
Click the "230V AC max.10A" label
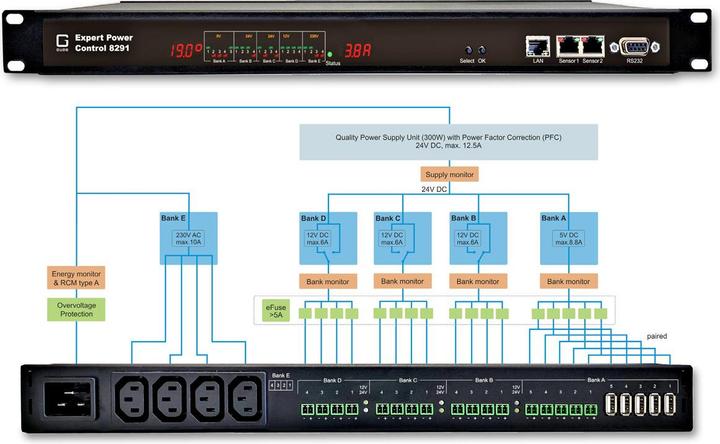[189, 238]
